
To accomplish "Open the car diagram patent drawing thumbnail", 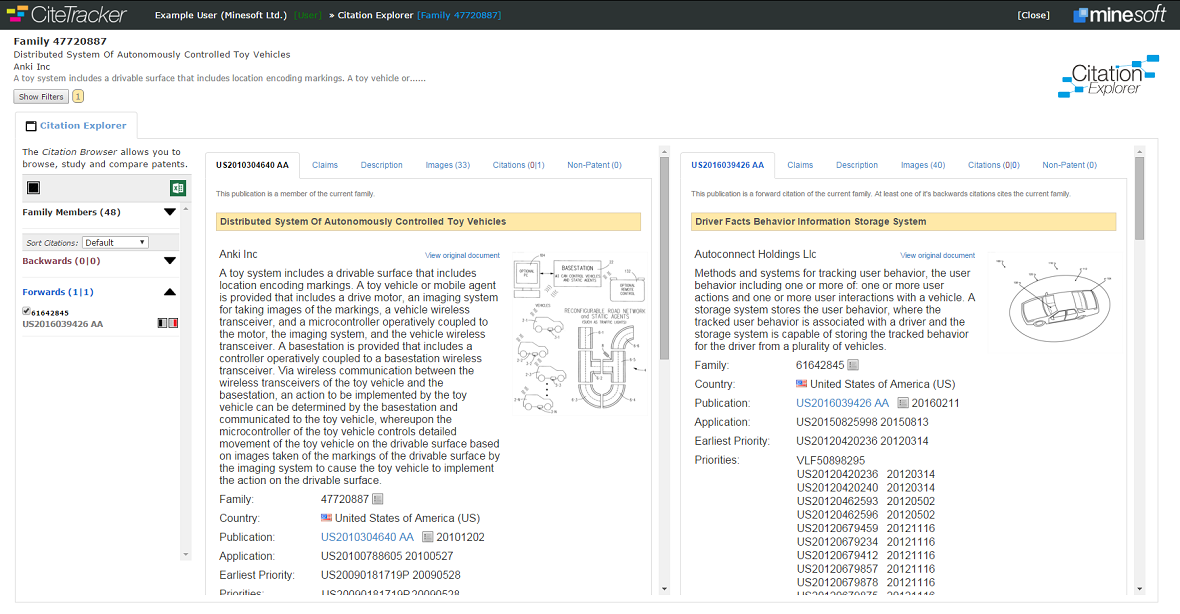I will click(1058, 301).
